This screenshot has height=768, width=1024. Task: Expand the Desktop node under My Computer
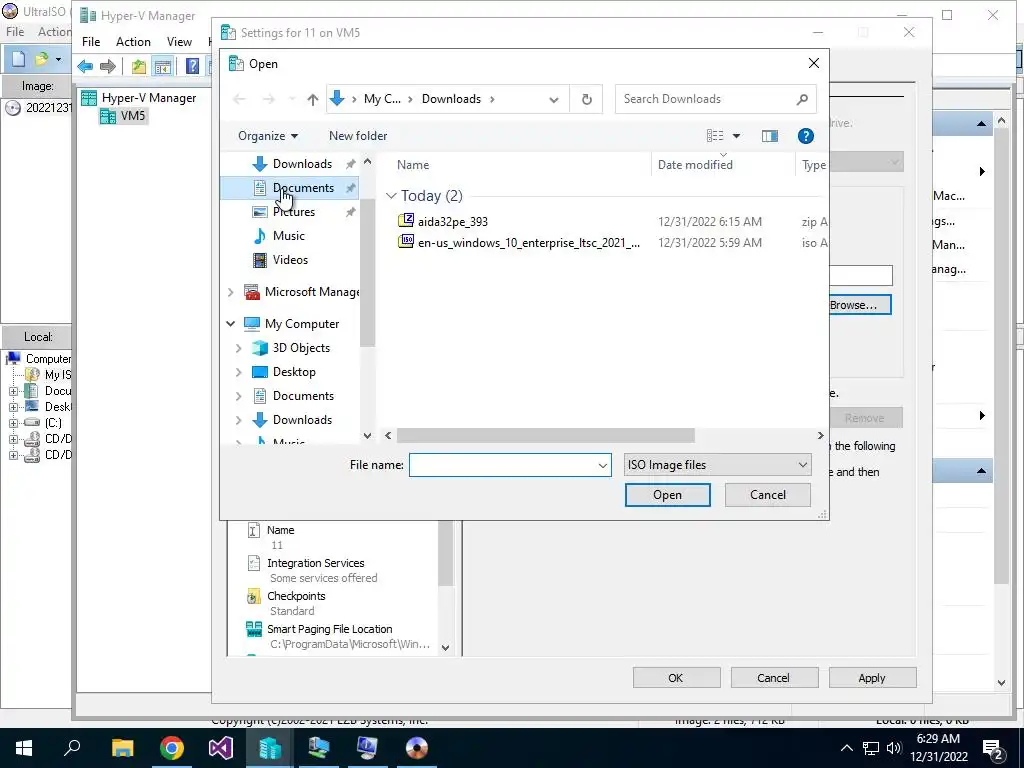(238, 372)
